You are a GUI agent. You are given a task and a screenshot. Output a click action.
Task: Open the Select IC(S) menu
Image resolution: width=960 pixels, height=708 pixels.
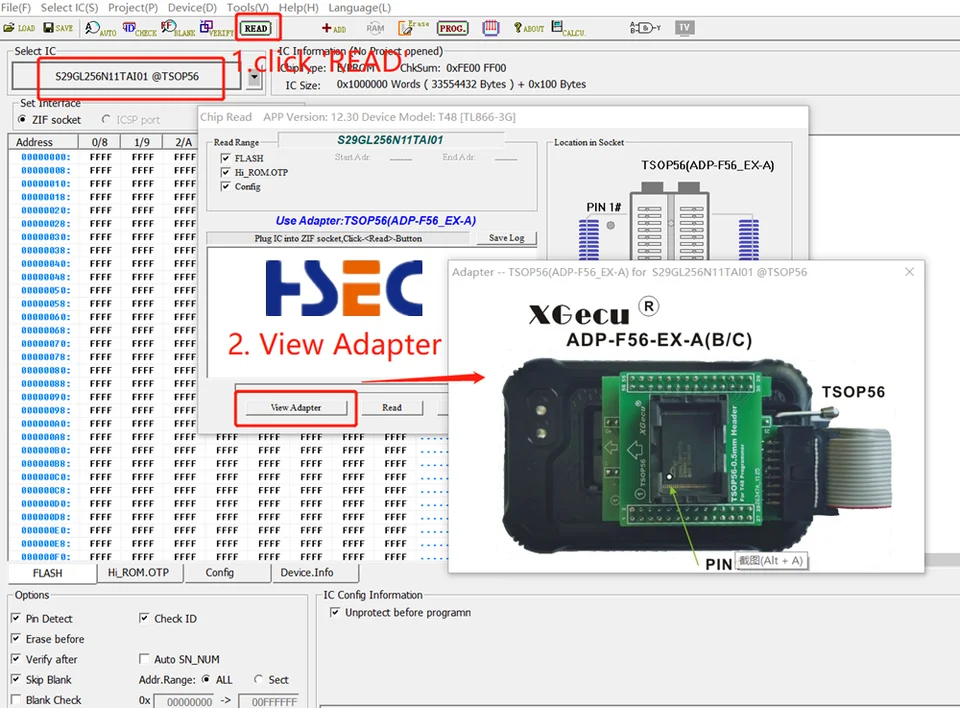(x=69, y=8)
